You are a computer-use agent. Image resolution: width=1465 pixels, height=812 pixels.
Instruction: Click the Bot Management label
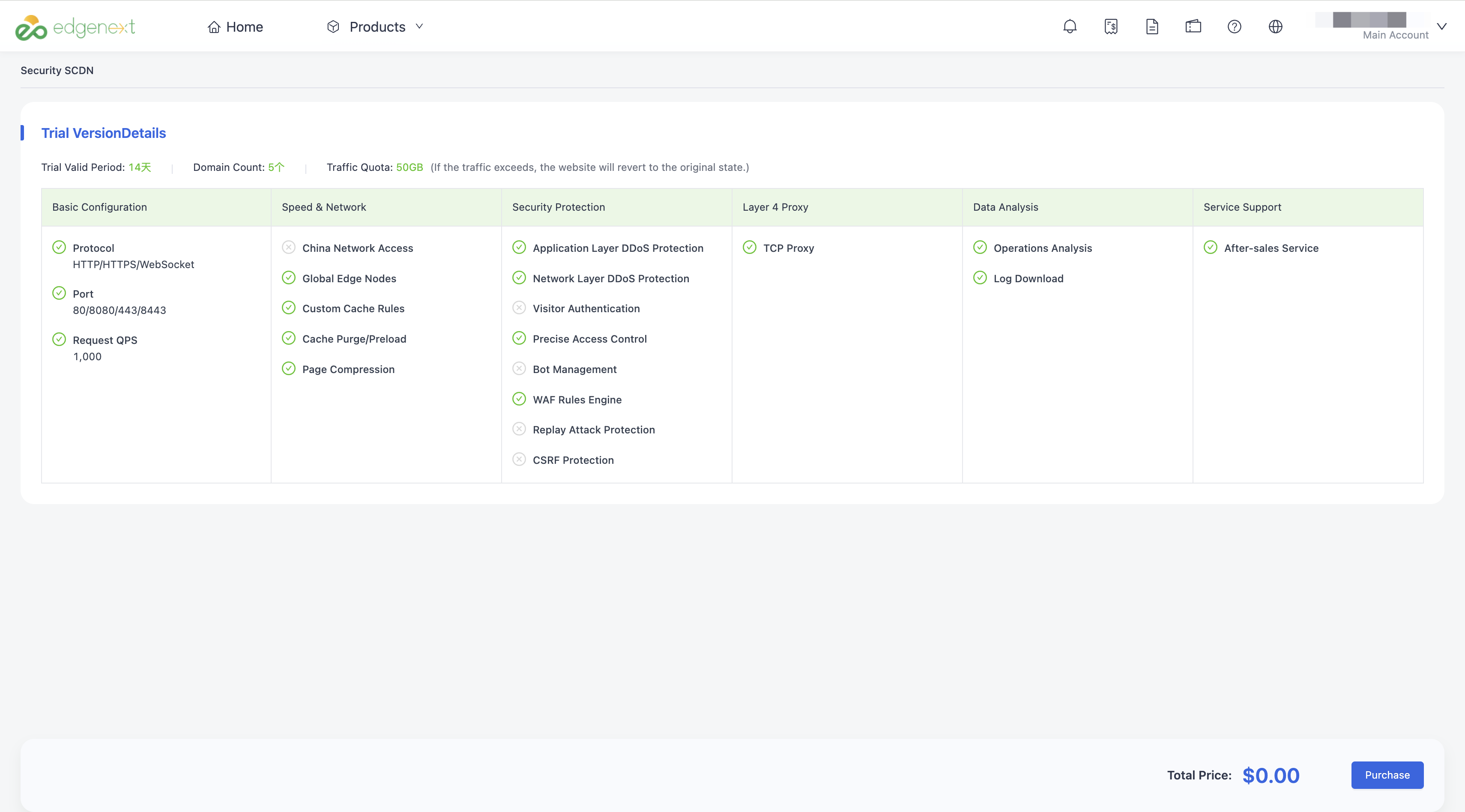pyautogui.click(x=574, y=370)
